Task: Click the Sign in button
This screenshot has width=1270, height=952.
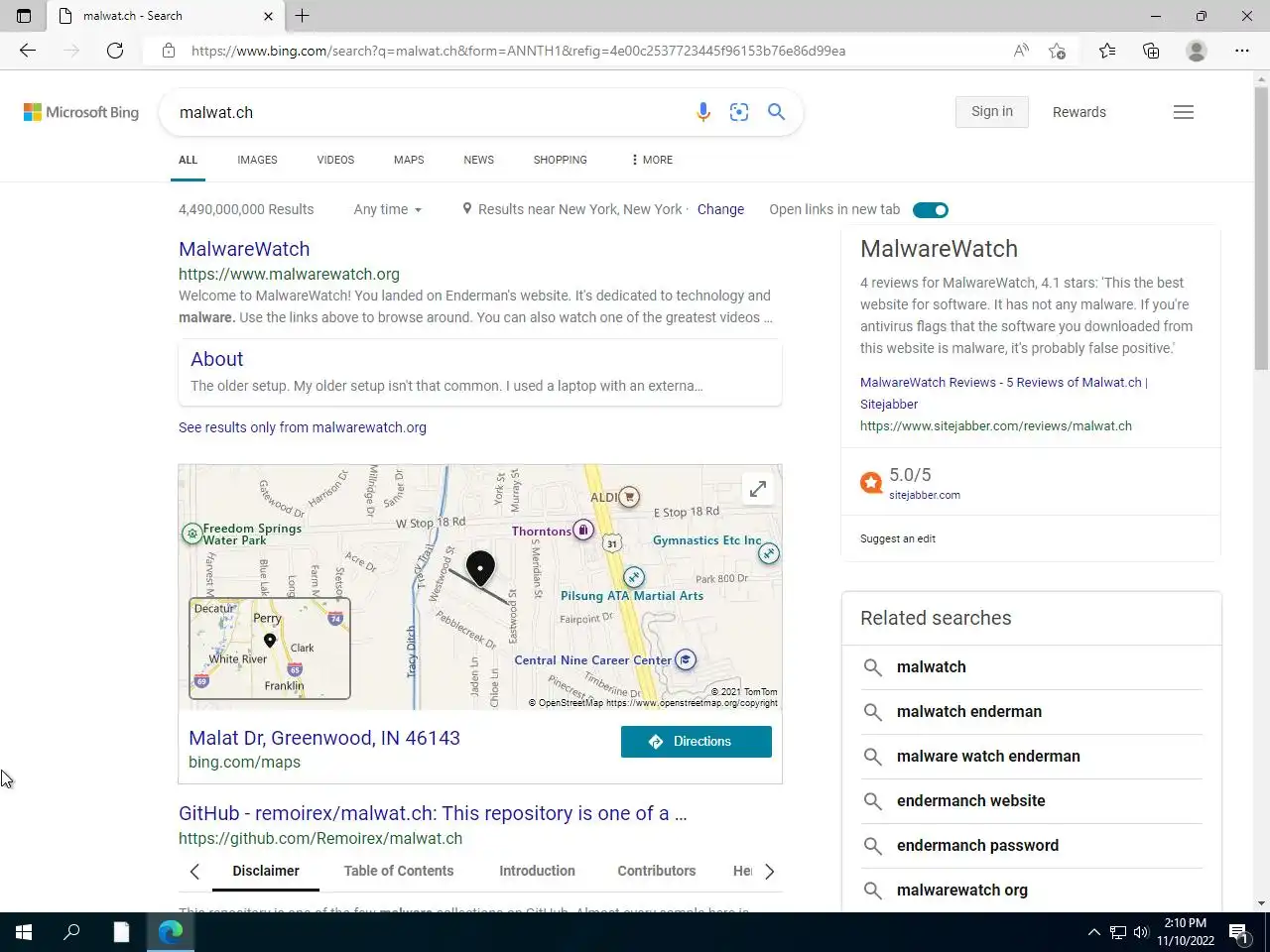Action: [x=992, y=112]
